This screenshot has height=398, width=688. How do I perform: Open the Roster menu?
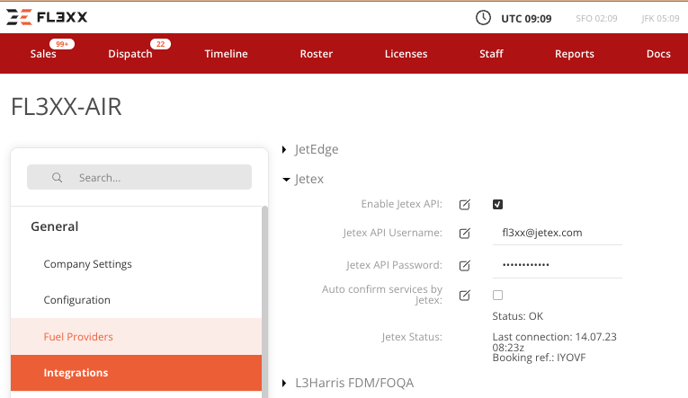pos(316,54)
